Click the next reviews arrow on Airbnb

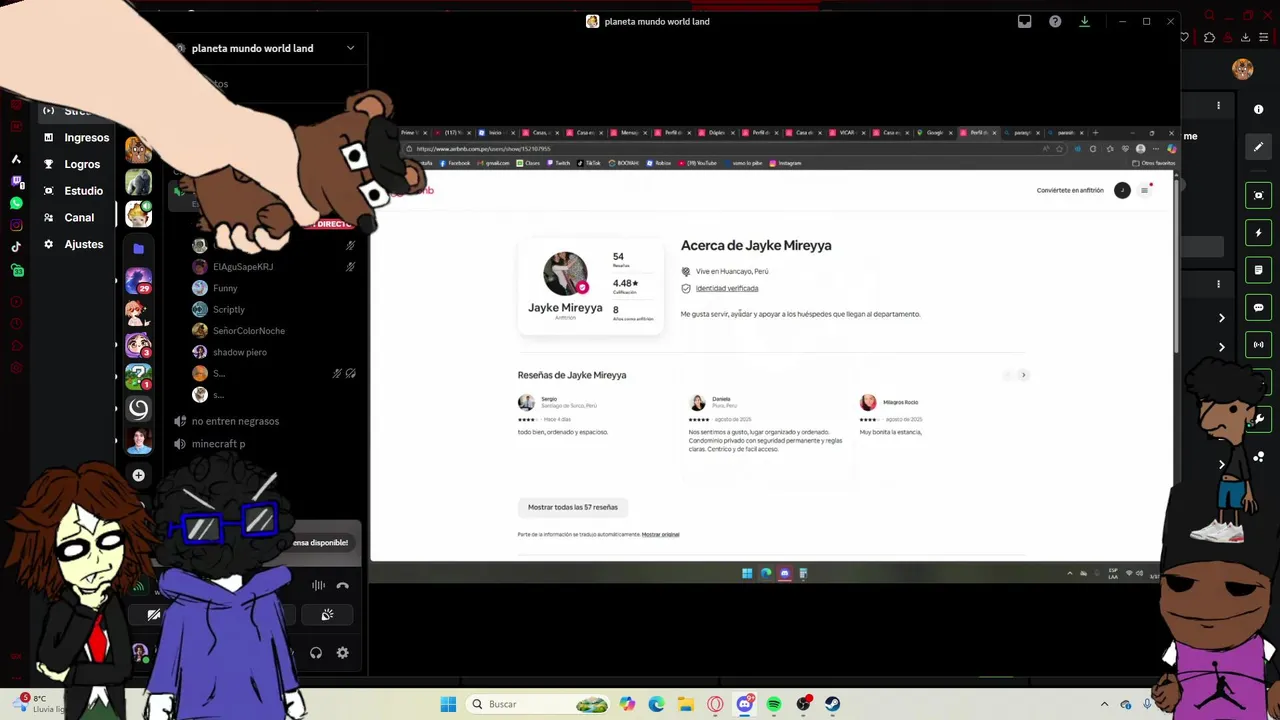click(1023, 375)
